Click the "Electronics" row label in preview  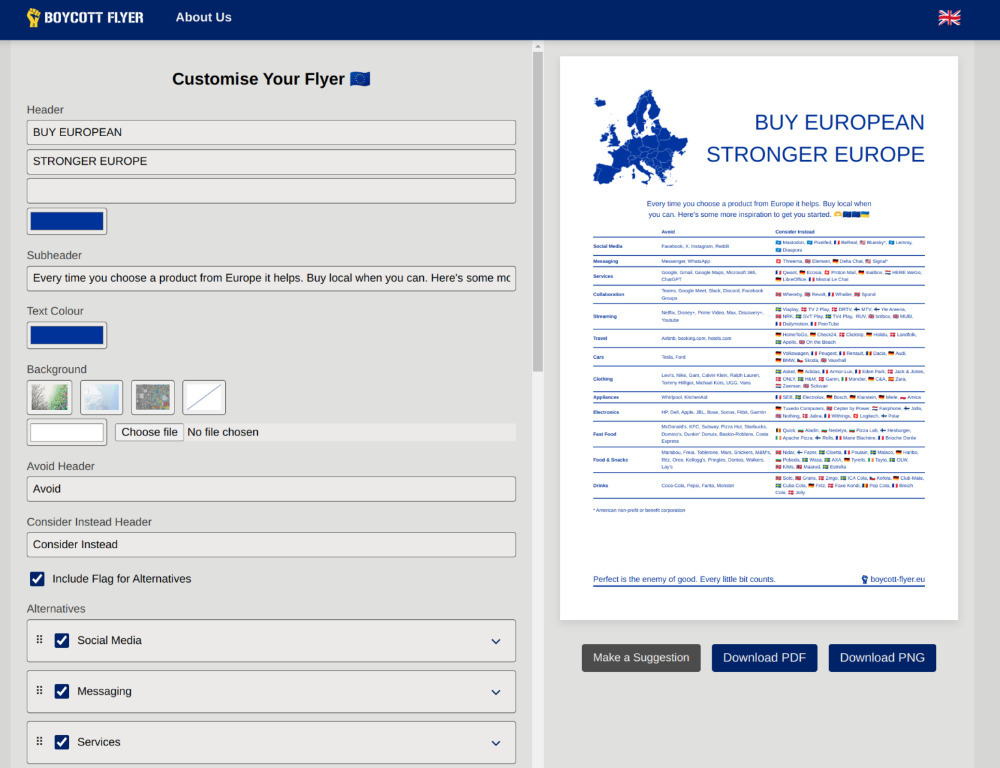click(x=606, y=412)
